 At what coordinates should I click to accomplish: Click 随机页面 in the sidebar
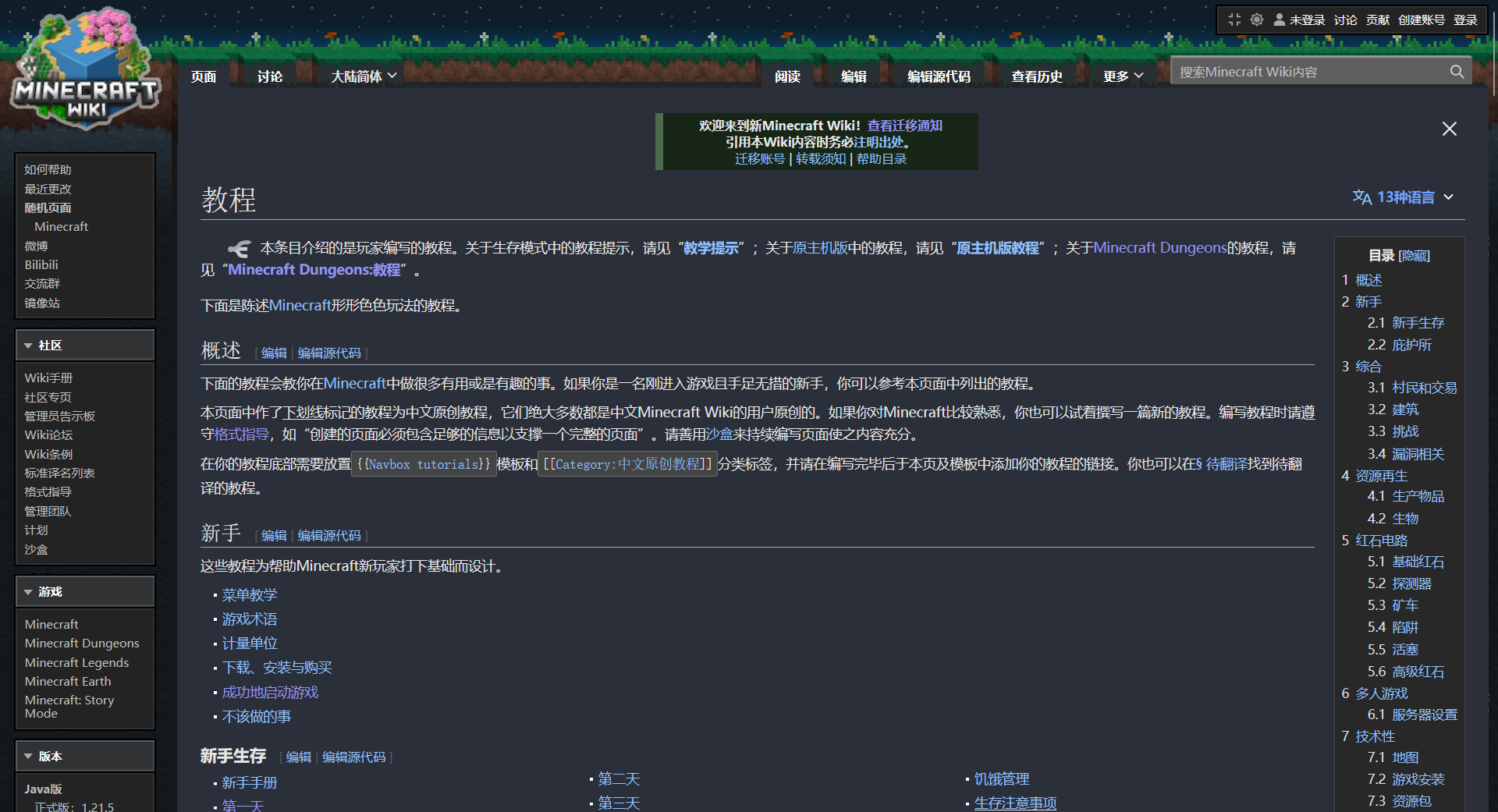click(x=48, y=207)
